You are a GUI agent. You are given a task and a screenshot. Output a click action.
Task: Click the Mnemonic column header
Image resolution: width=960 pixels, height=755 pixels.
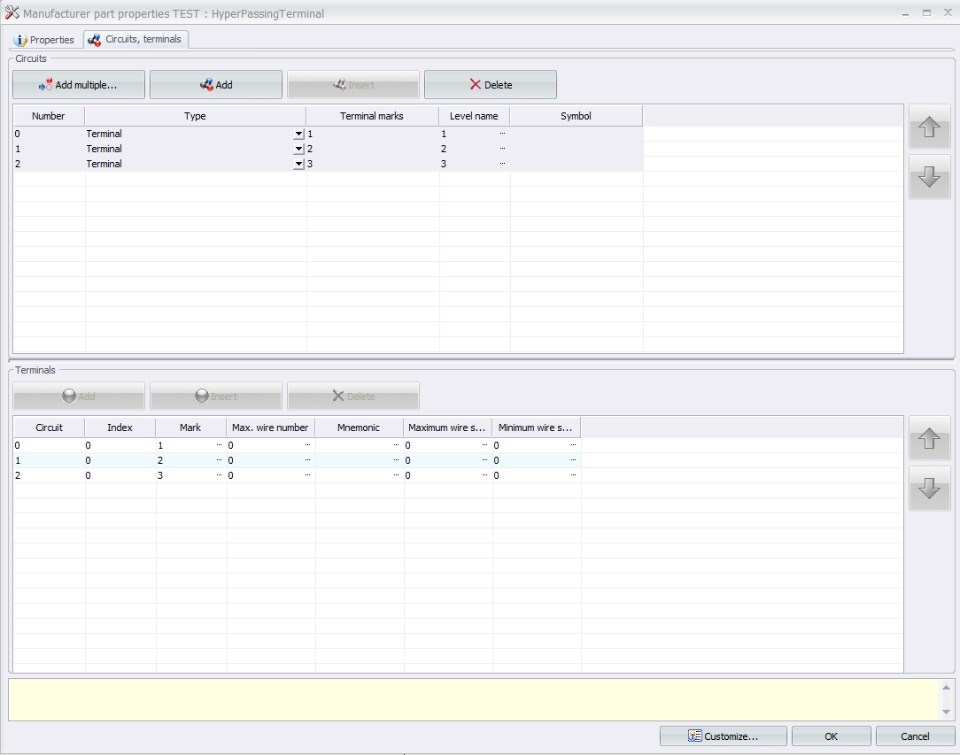coord(359,427)
